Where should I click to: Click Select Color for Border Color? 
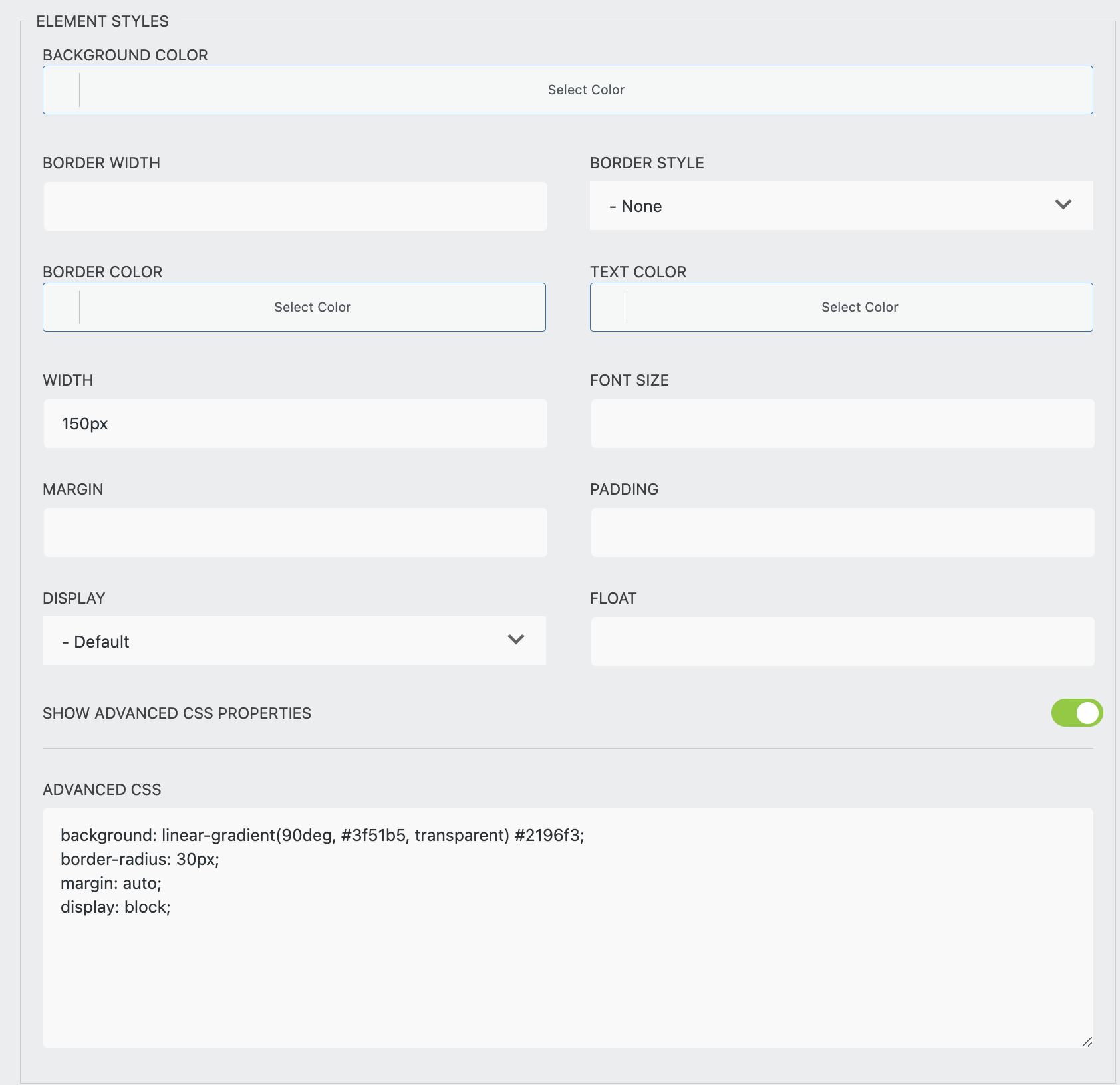[x=312, y=306]
